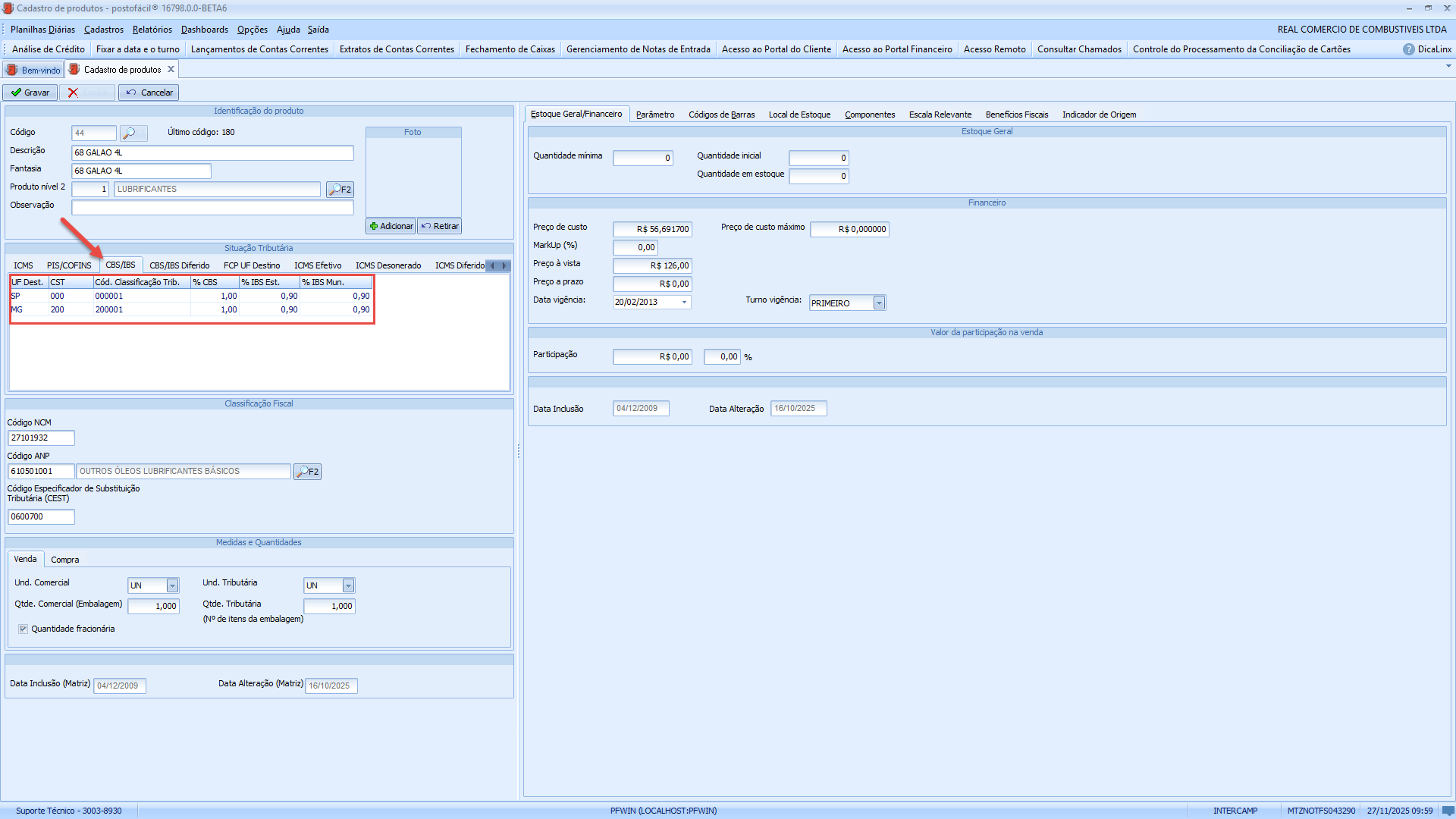Open Código ANP F2 search
This screenshot has height=819, width=1456.
307,472
